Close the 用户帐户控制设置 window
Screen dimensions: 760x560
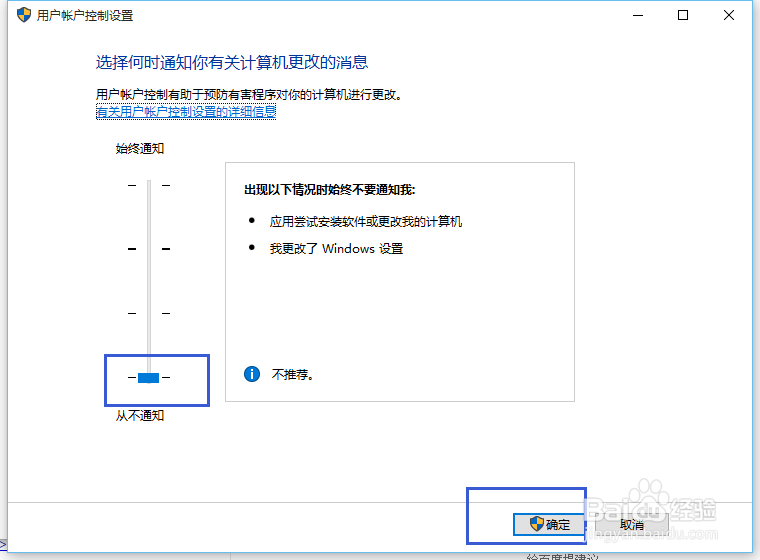click(728, 16)
